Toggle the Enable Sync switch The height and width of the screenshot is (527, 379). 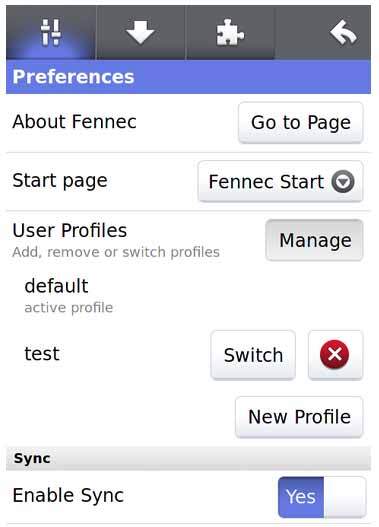pos(322,497)
